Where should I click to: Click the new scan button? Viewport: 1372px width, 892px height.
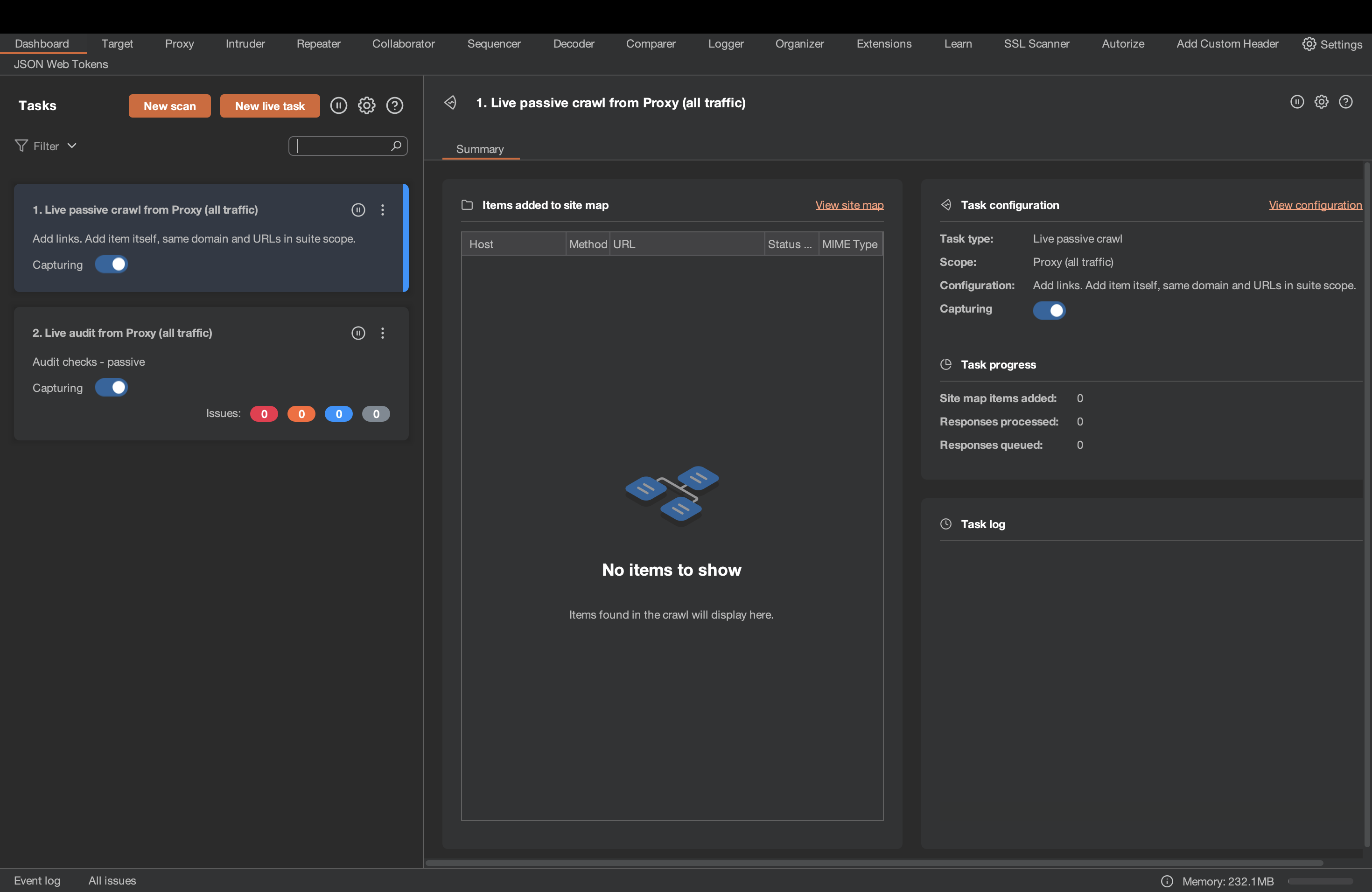(x=170, y=105)
